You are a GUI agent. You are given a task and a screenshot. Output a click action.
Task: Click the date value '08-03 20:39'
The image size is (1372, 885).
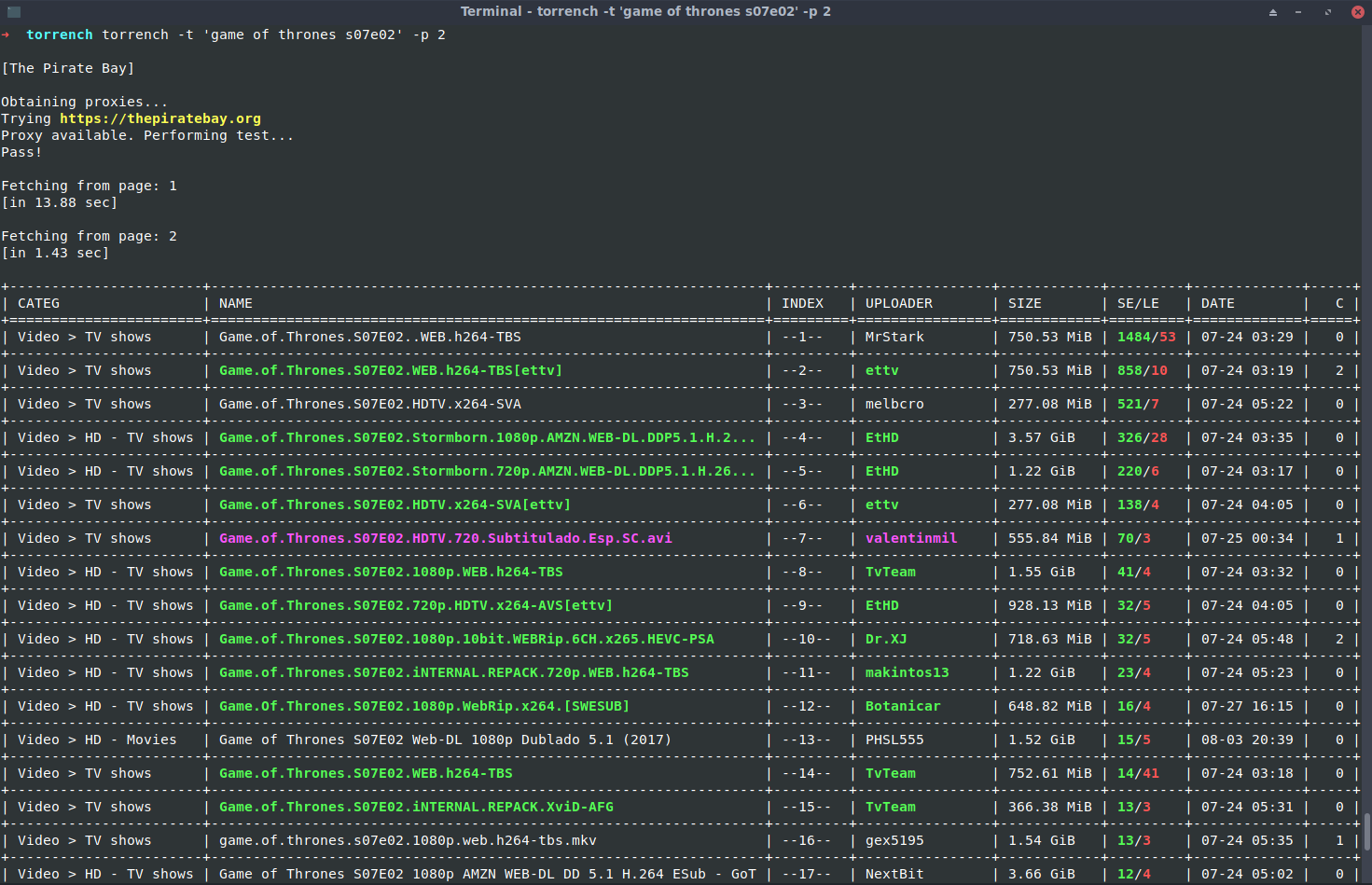1247,740
